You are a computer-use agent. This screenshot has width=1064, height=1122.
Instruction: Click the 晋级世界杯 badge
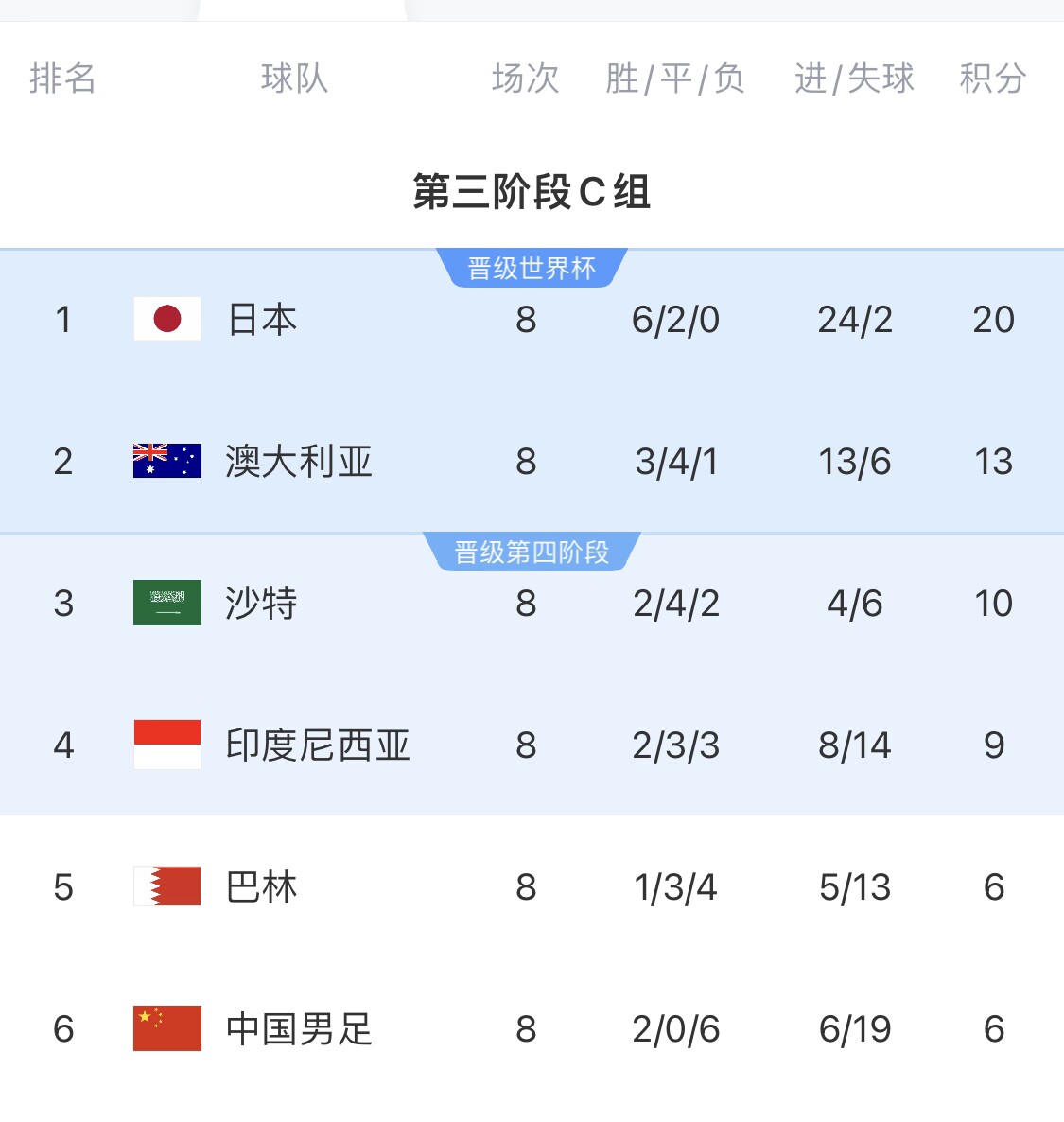tap(532, 269)
